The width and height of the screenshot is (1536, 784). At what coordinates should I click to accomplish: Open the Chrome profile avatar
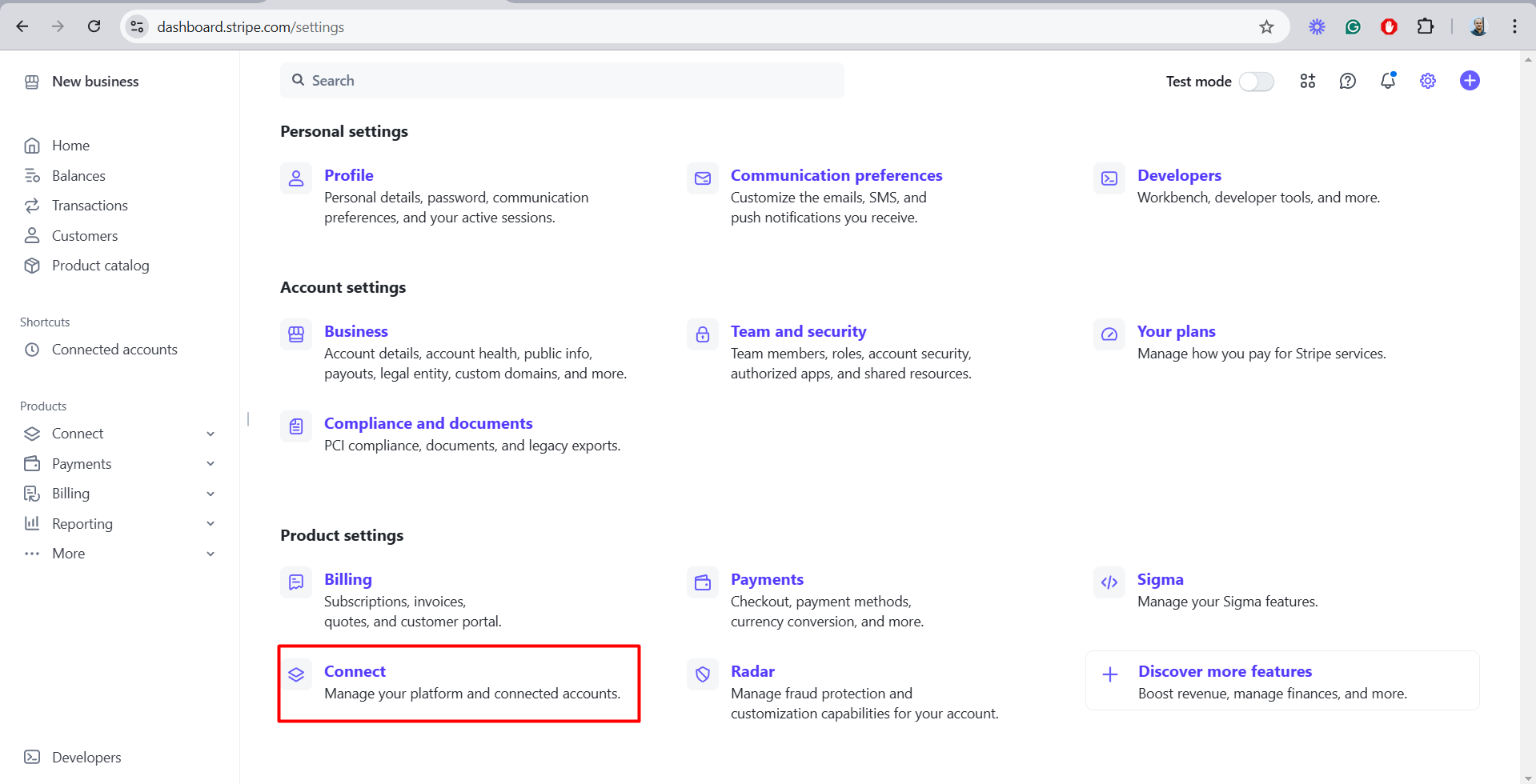[x=1478, y=26]
